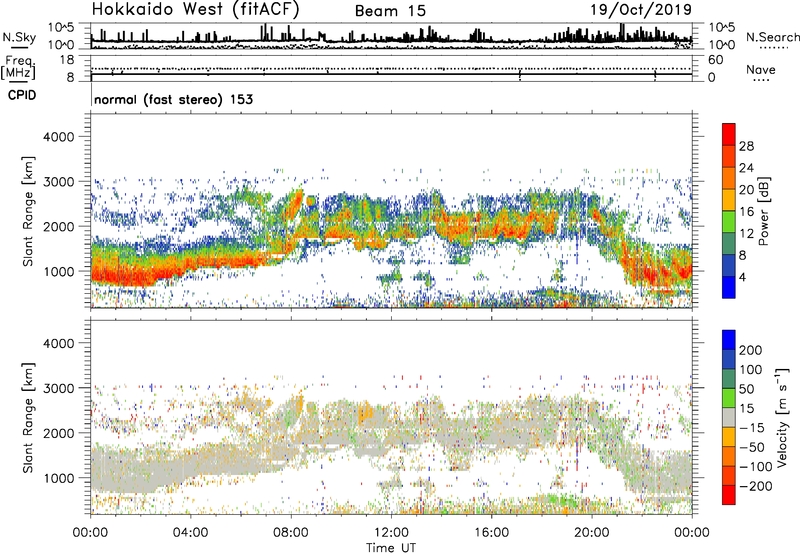Select the 'Beam 15' heading

390,11
